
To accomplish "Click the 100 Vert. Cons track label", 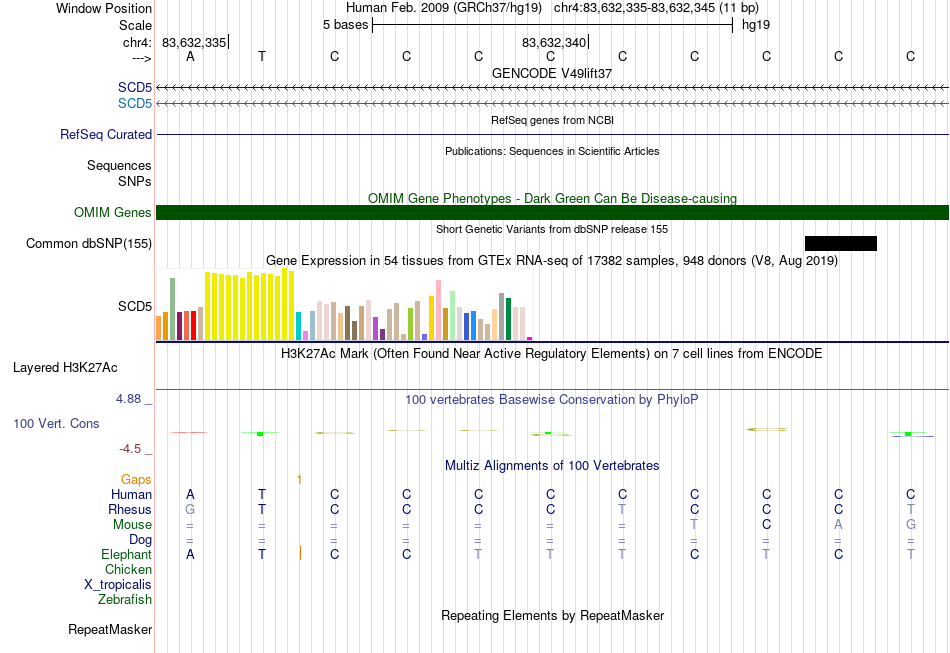I will tap(56, 423).
